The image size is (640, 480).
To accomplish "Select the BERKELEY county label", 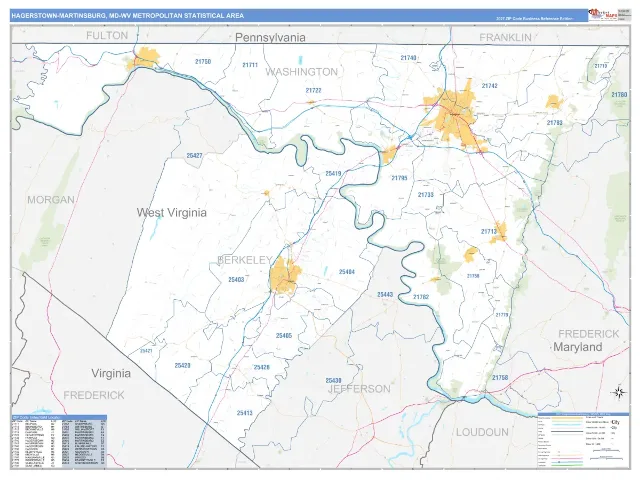I will [244, 260].
